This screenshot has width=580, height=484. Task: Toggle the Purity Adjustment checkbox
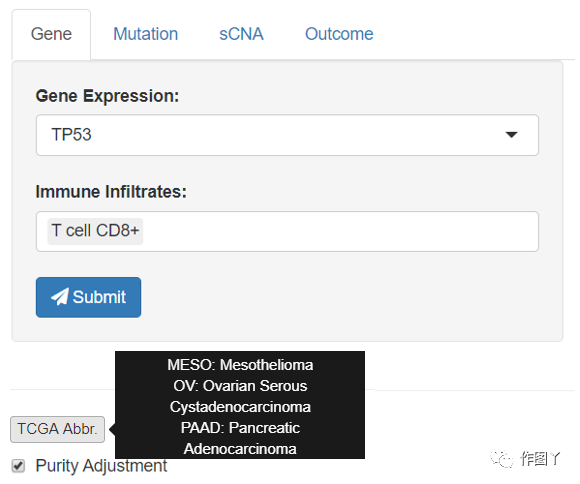point(18,466)
